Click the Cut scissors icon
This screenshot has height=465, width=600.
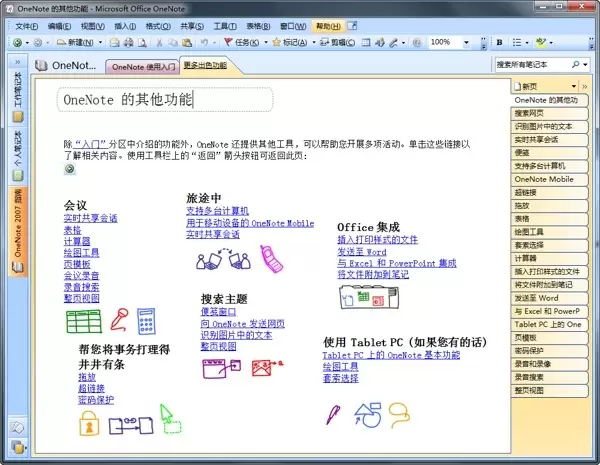point(160,42)
